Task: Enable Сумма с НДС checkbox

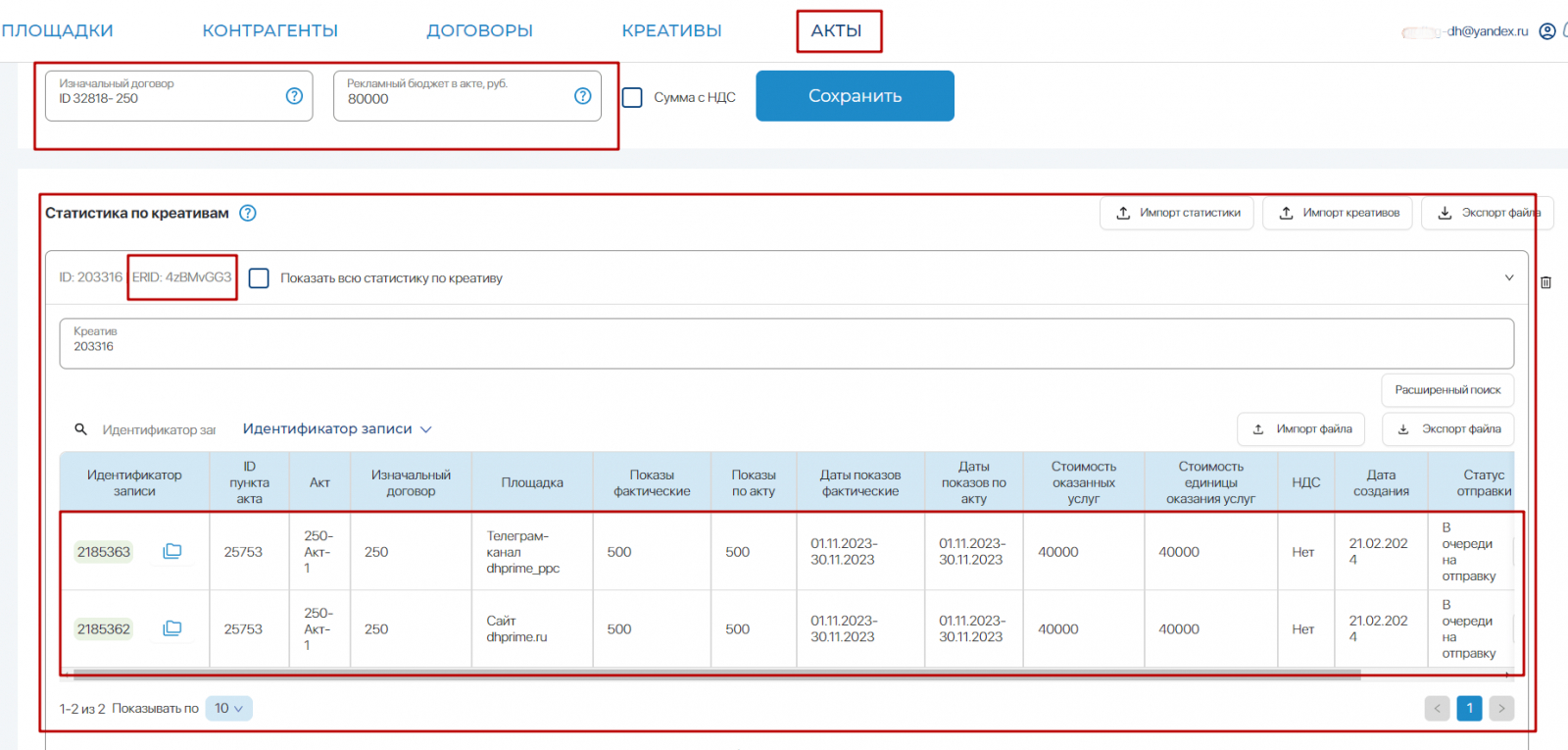Action: [633, 97]
